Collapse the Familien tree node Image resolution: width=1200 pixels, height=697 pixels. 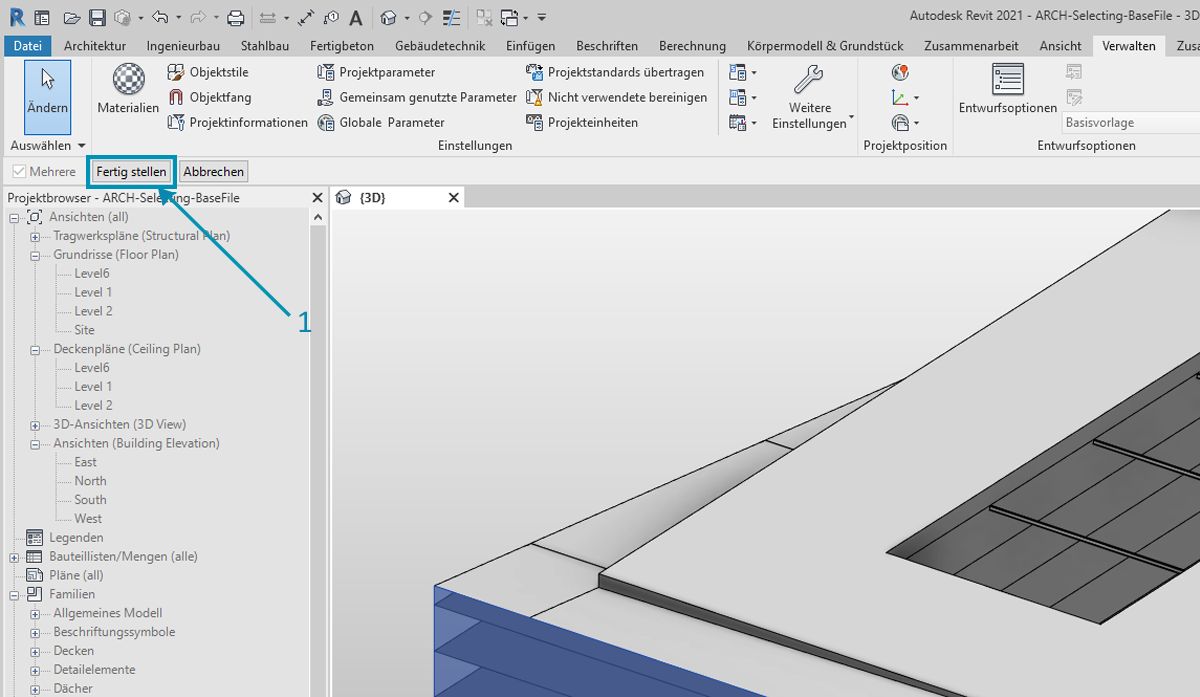[x=14, y=595]
